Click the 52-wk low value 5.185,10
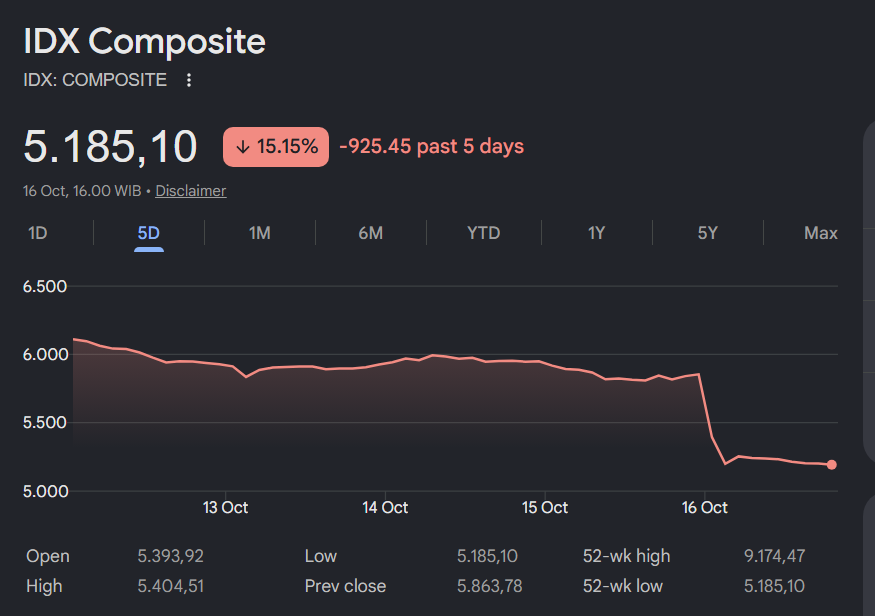Viewport: 875px width, 616px height. (774, 586)
